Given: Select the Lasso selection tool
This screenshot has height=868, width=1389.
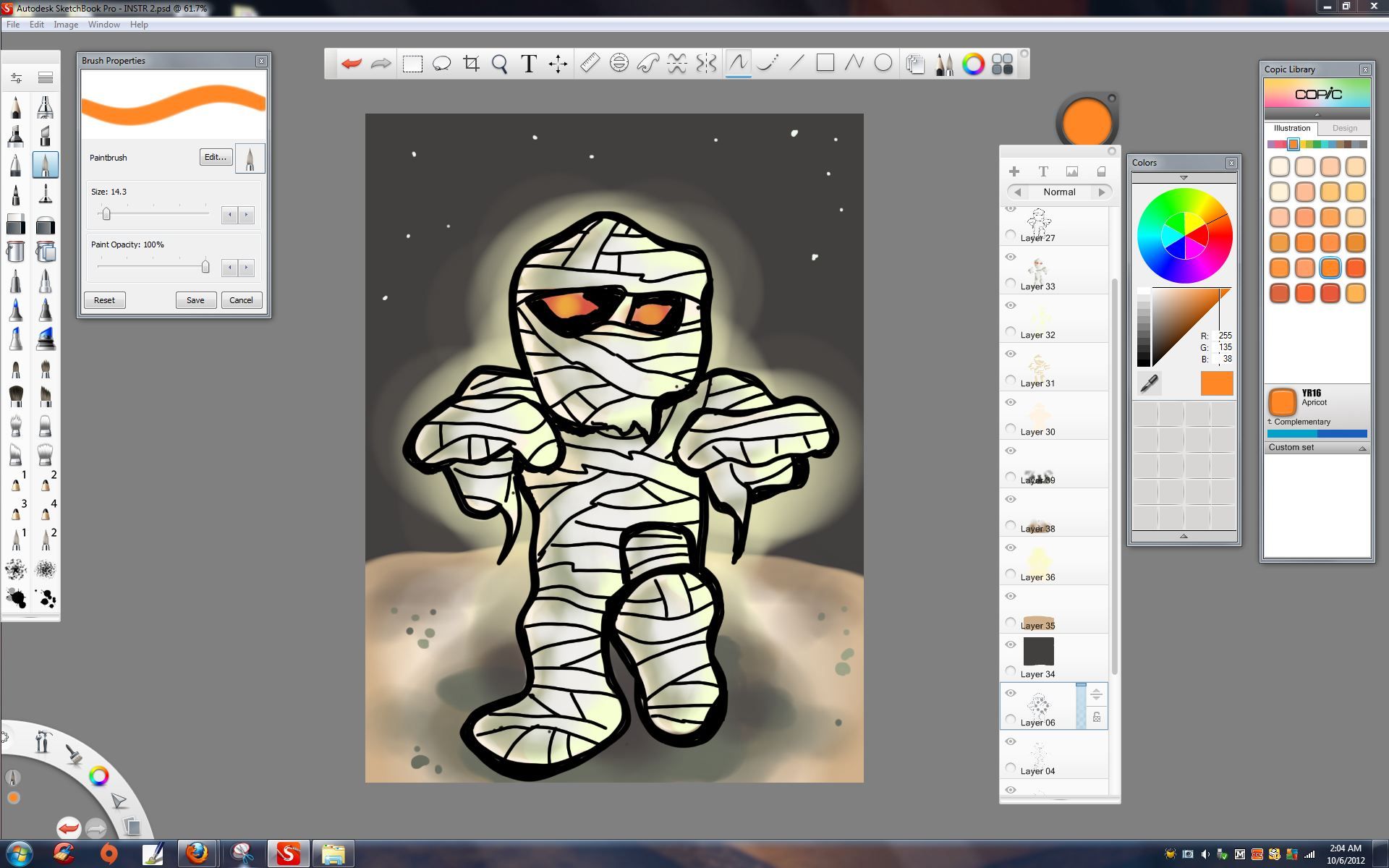Looking at the screenshot, I should coord(442,64).
